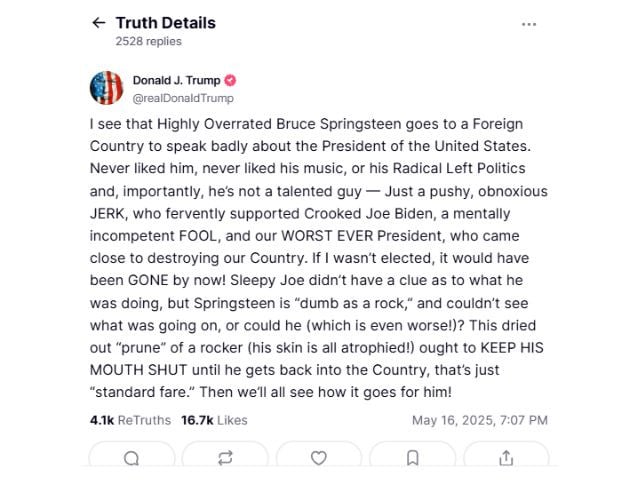ReTruth the post with the repost icon

click(225, 458)
